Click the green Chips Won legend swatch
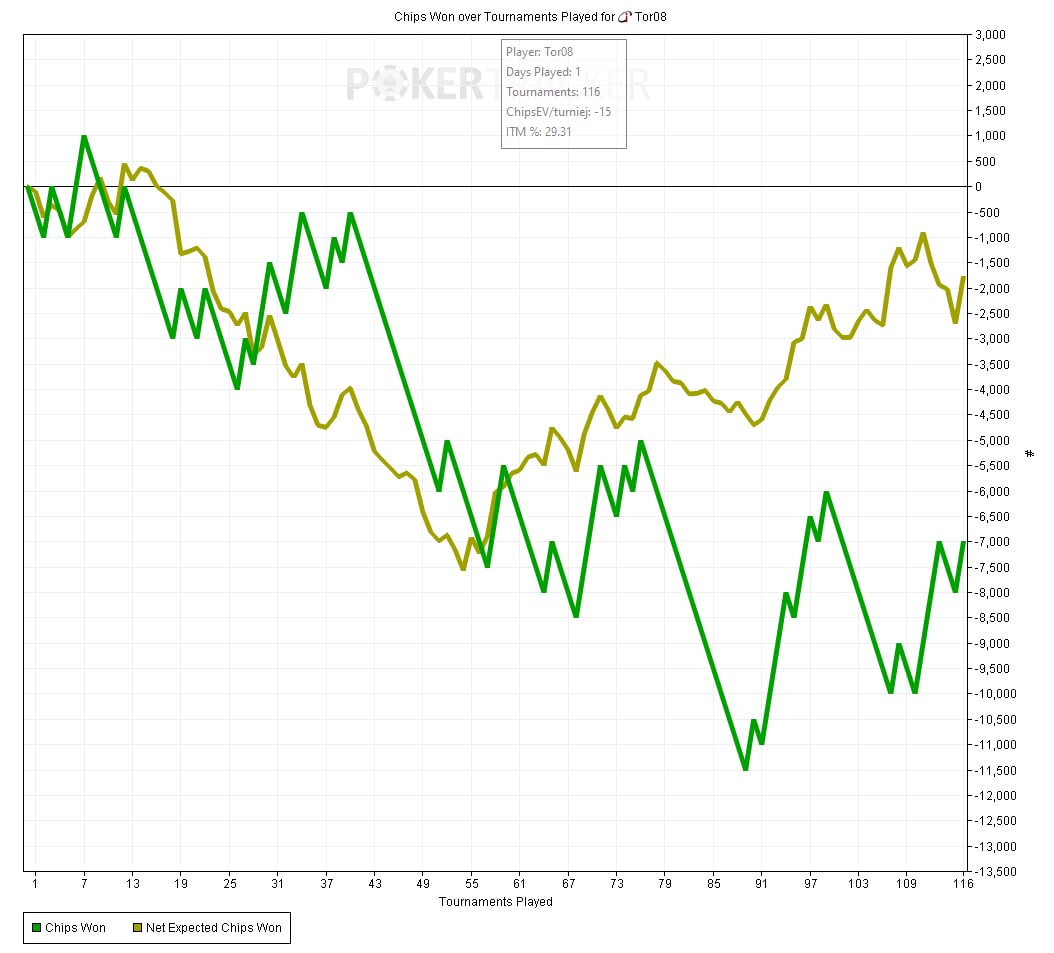Image resolution: width=1054 pixels, height=953 pixels. pyautogui.click(x=36, y=928)
